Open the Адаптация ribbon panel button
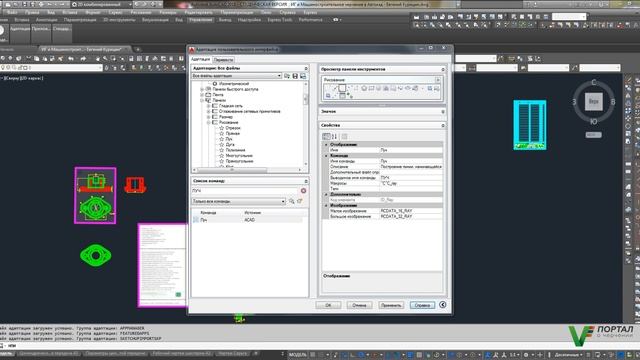 [x=20, y=33]
